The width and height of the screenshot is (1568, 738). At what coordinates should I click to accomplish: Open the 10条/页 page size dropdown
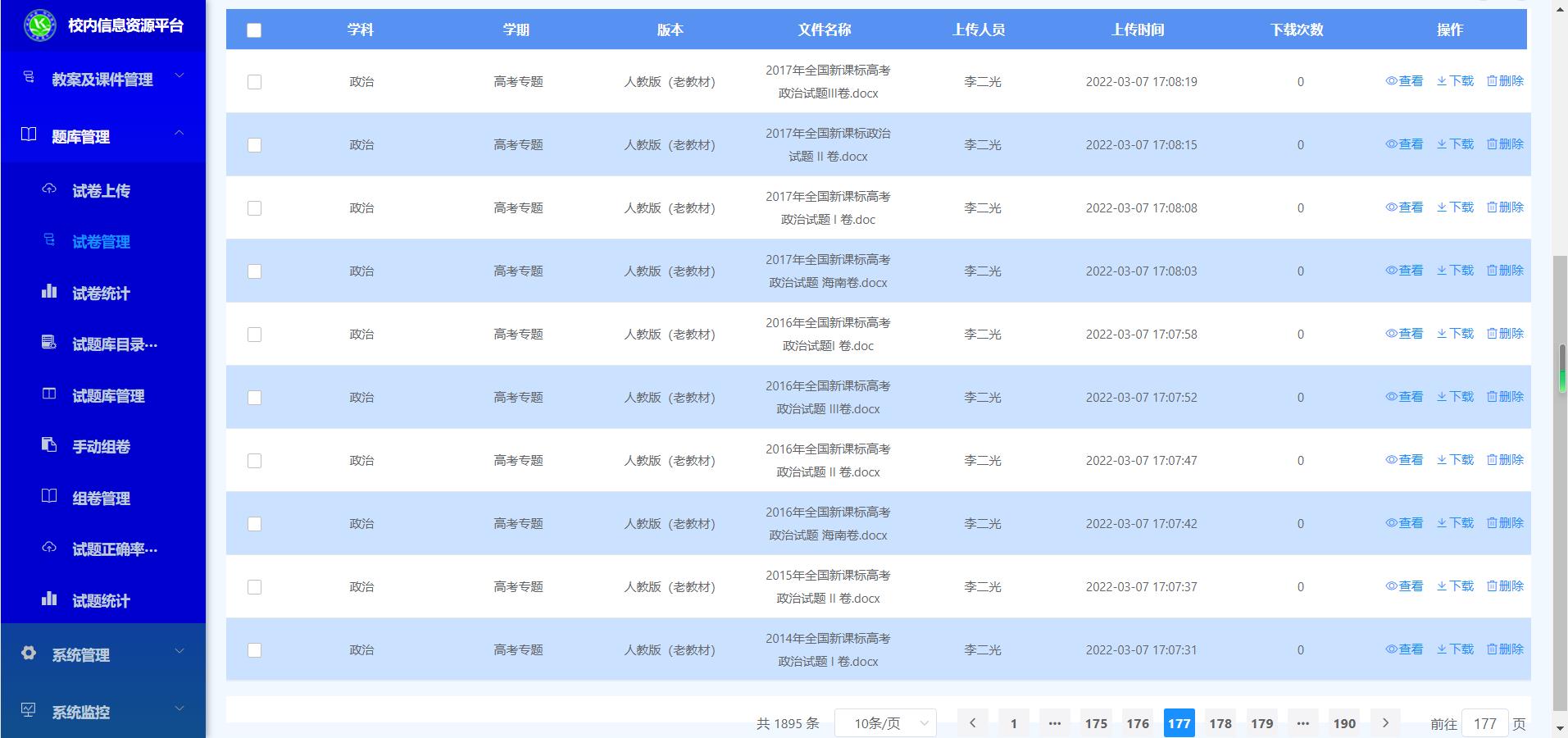point(885,723)
